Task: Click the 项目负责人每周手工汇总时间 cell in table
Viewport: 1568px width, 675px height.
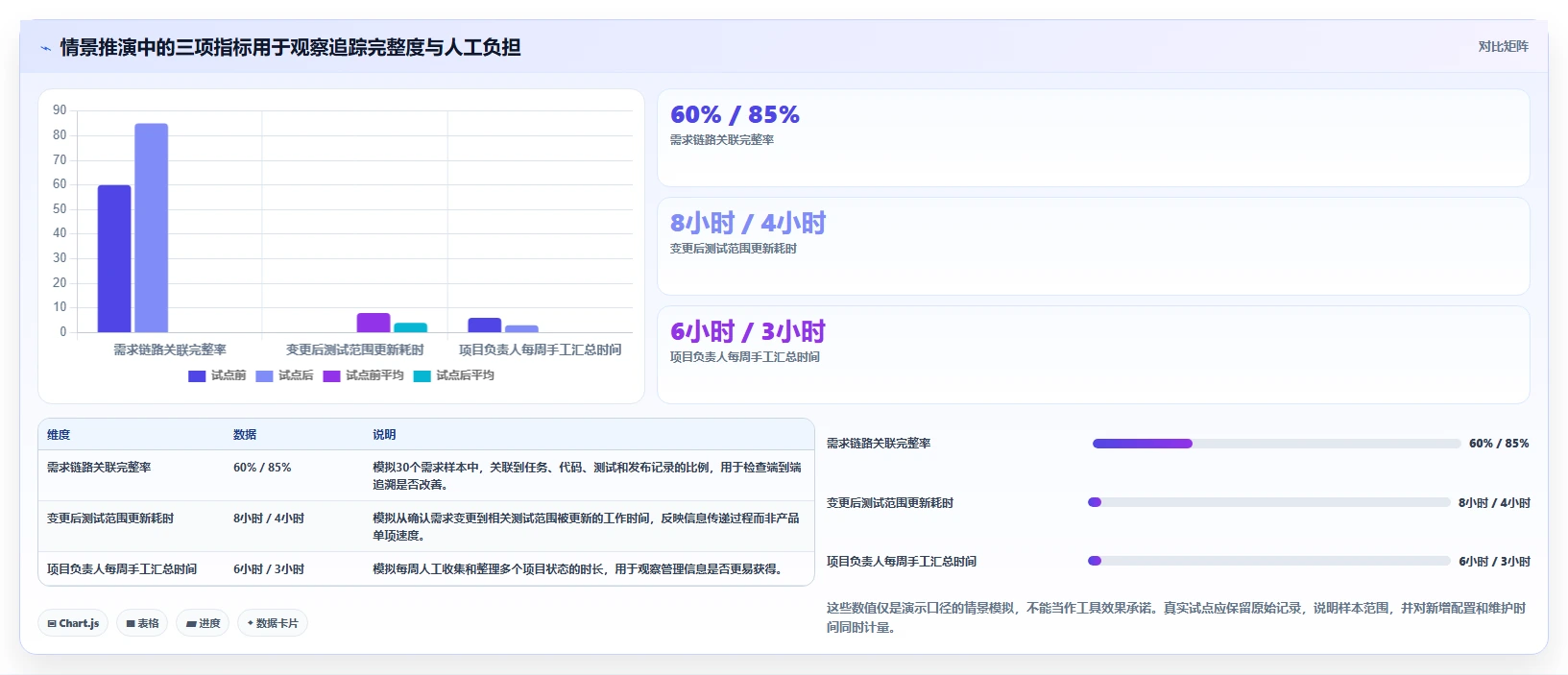Action: coord(122,569)
